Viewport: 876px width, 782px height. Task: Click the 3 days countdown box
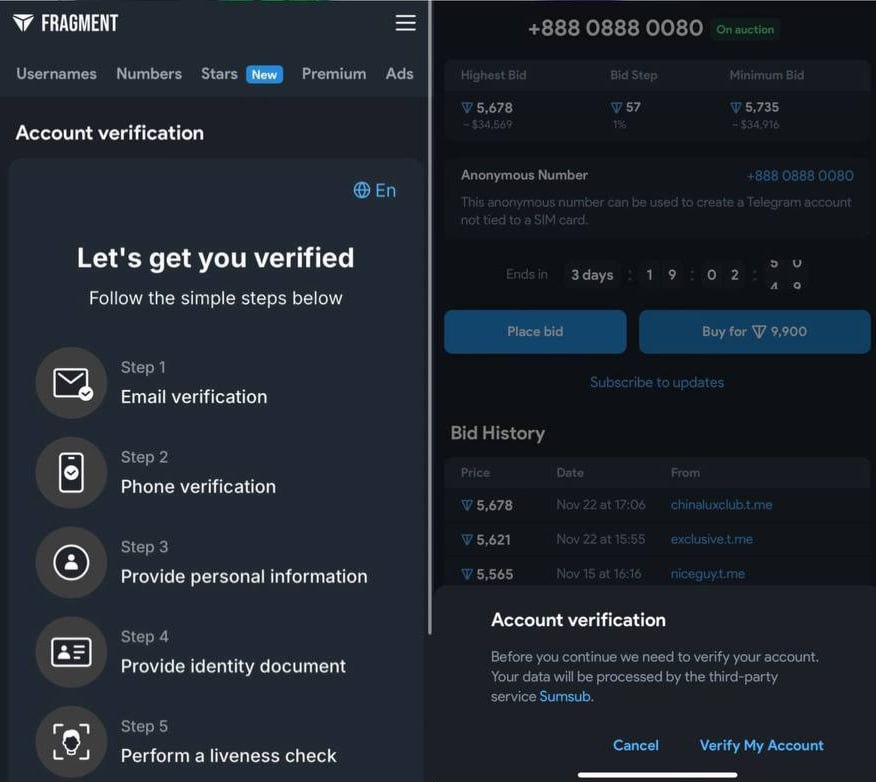[x=592, y=275]
